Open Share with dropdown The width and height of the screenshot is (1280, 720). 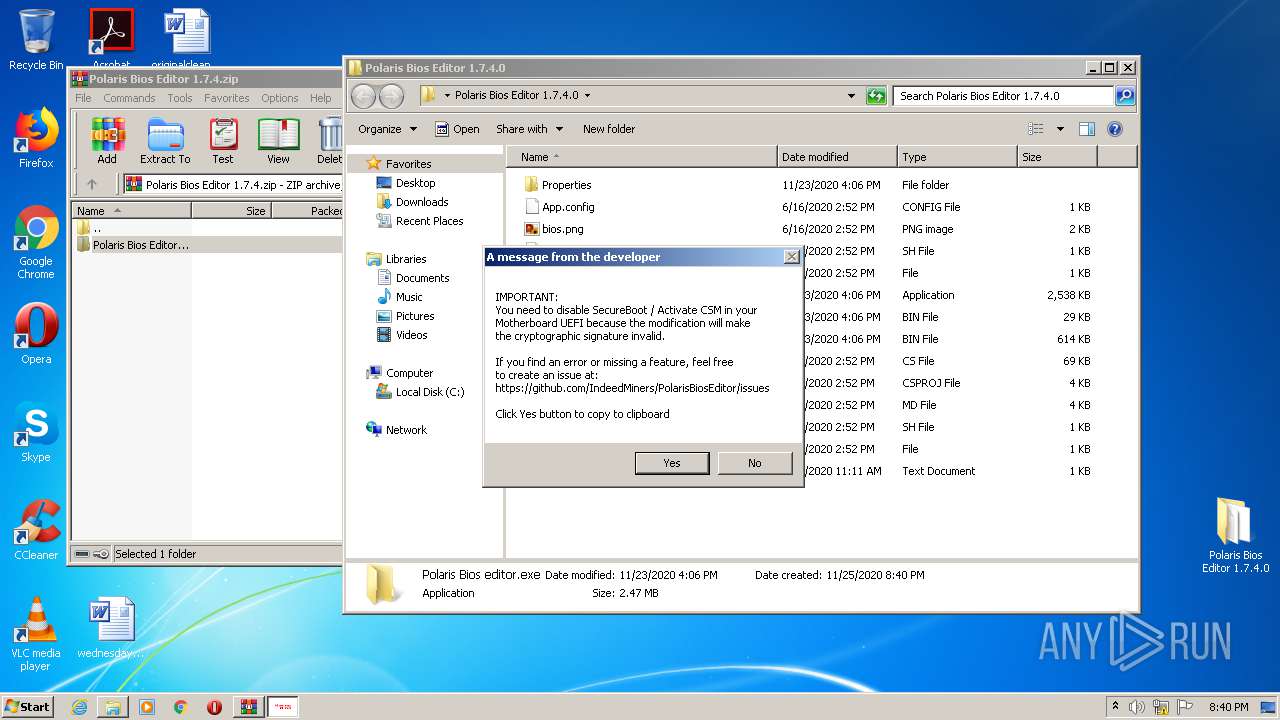tap(530, 129)
